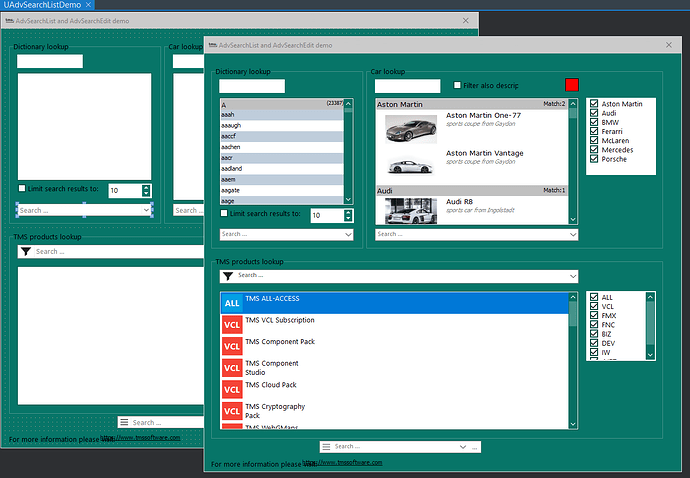Select the Audi R8 car thumbnail
The height and width of the screenshot is (478, 690).
(411, 211)
